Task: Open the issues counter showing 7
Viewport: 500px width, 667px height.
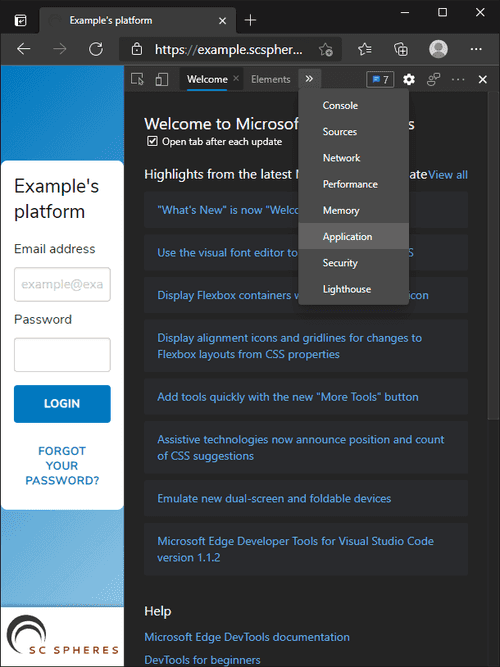Action: [x=380, y=80]
